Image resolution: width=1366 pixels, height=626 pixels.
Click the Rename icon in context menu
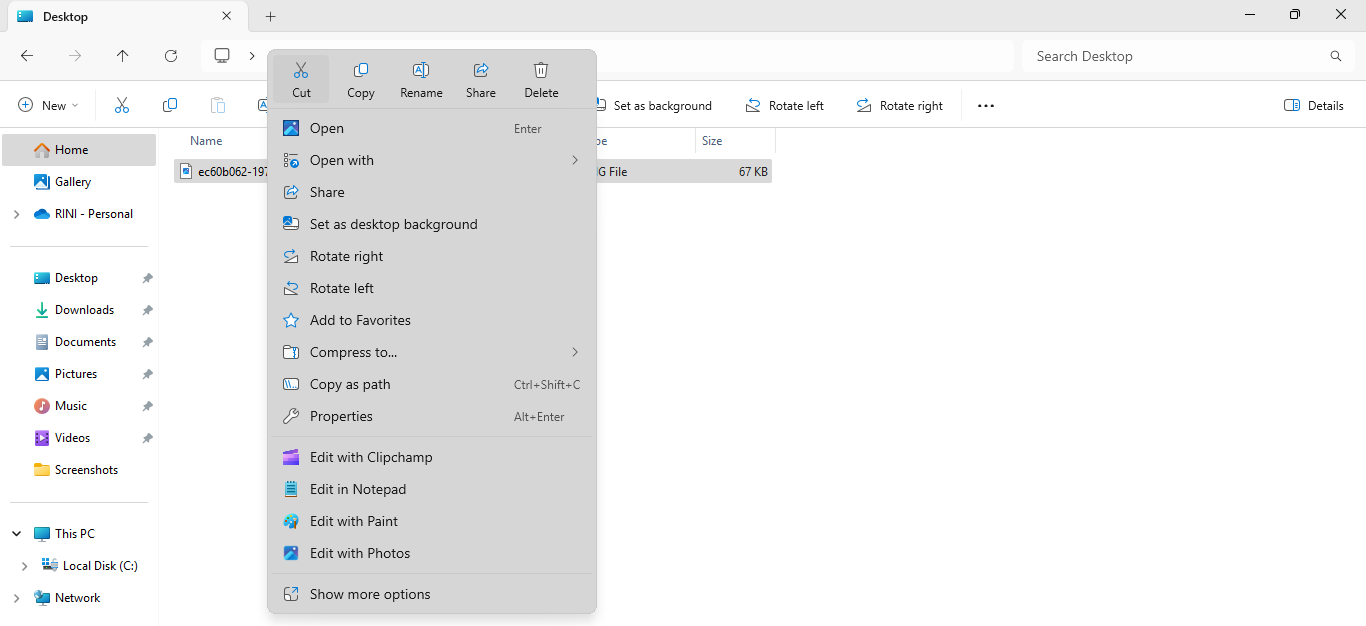coord(421,71)
